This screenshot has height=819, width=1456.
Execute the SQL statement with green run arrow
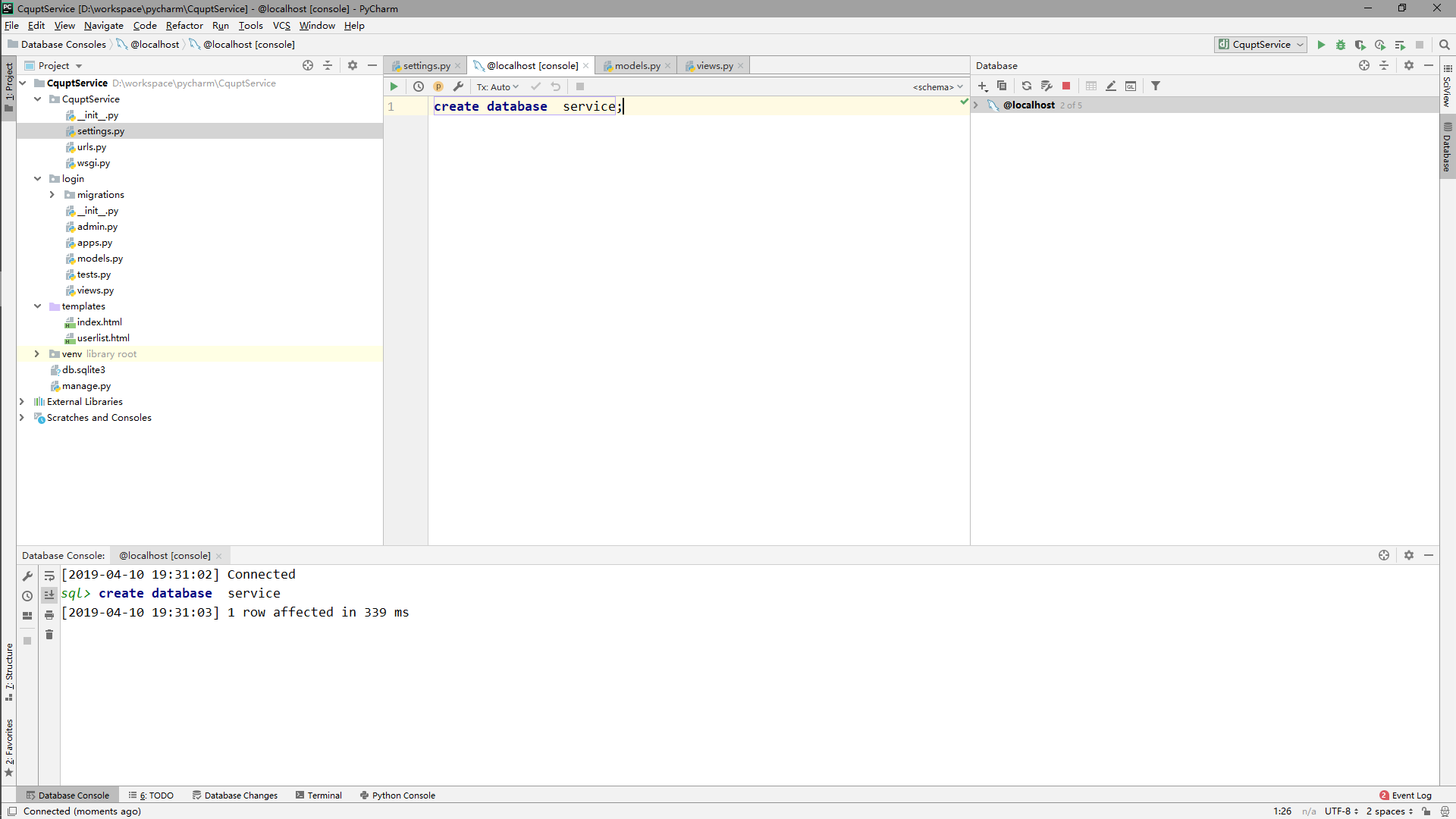[394, 86]
